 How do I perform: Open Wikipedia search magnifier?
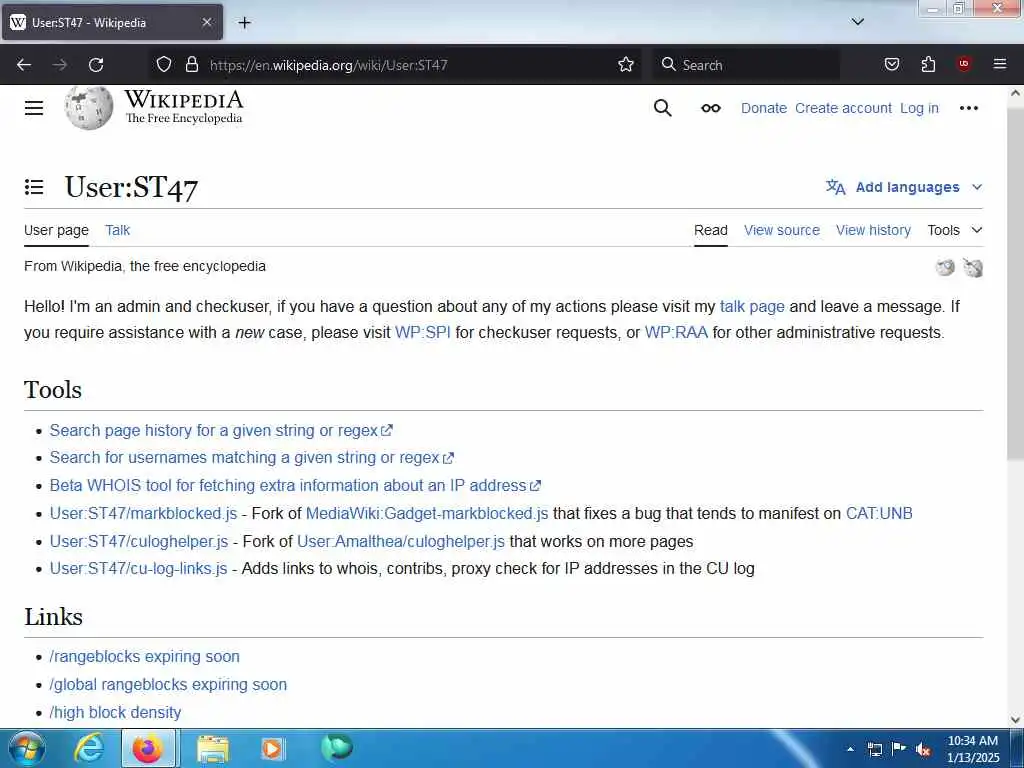[x=662, y=108]
